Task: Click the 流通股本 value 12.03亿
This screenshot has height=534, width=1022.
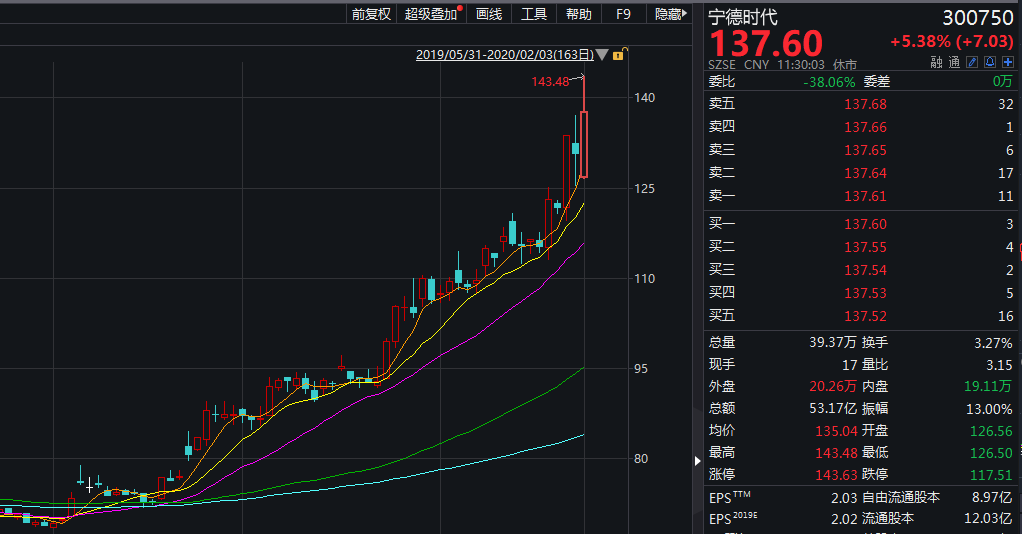Action: (988, 518)
